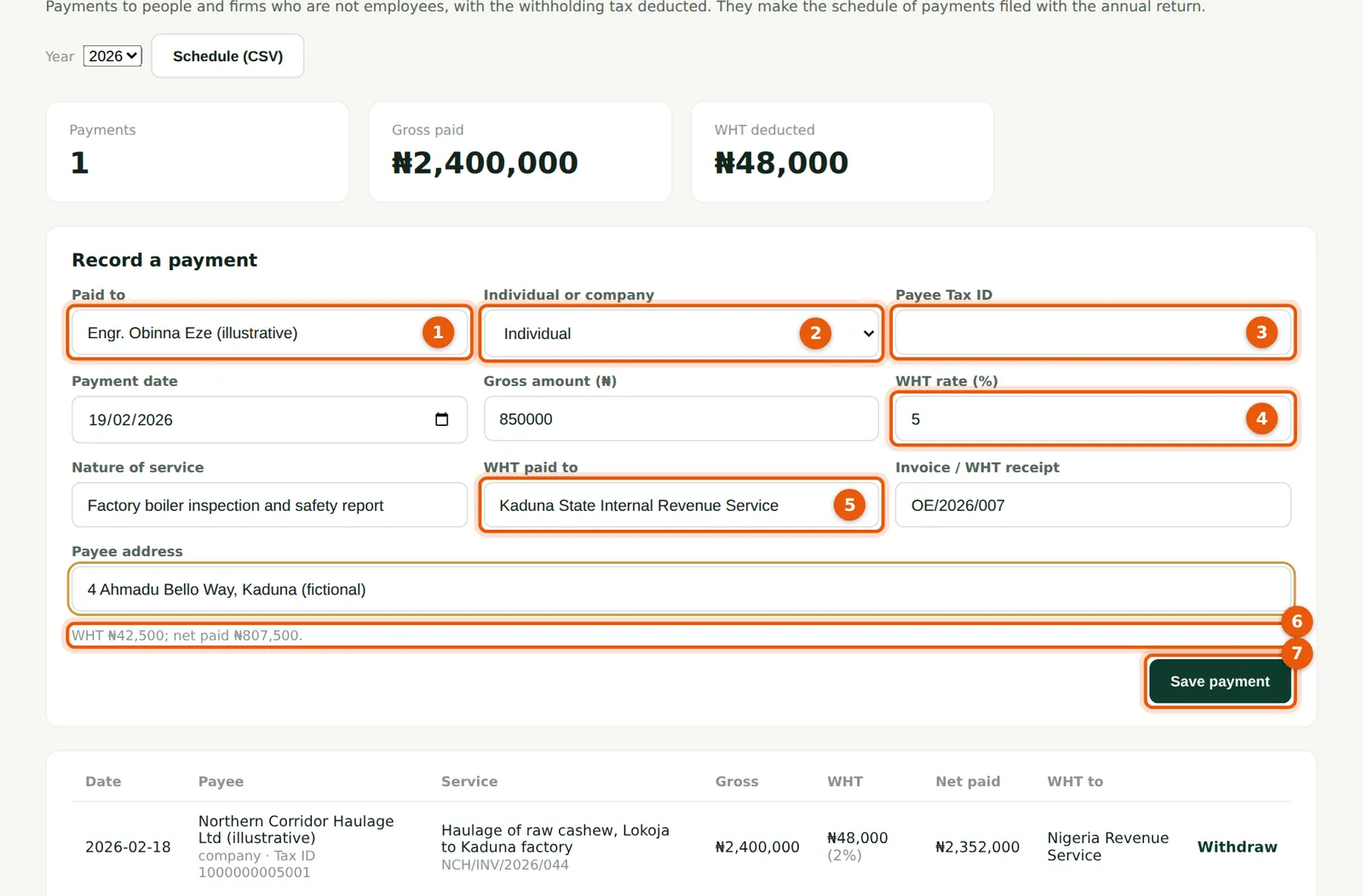Download the Schedule (CSV)
Image resolution: width=1363 pixels, height=896 pixels.
tap(227, 56)
